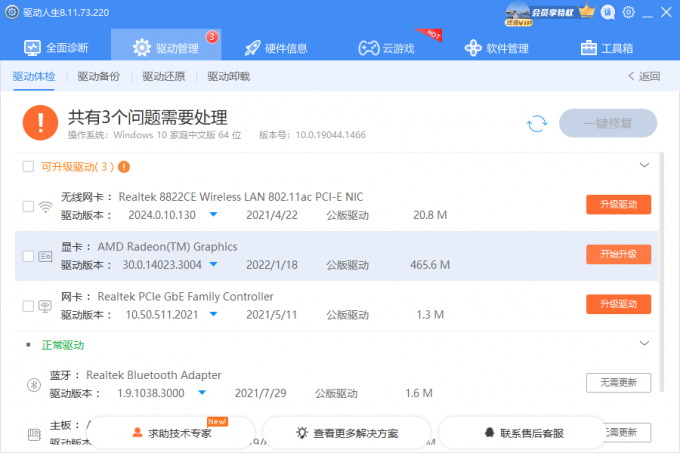
Task: Click the 2022/1/18 driver date
Action: (272, 265)
